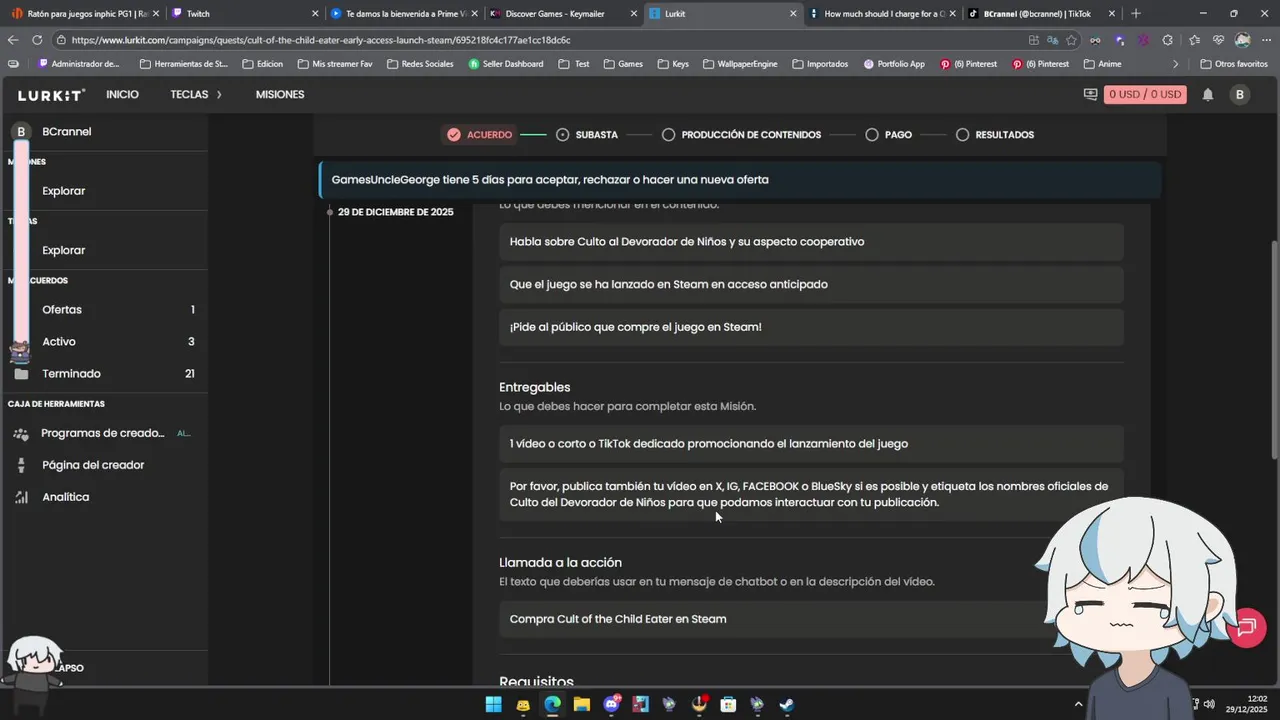Open Microsoft Edge from the taskbar
This screenshot has height=720, width=1280.
tap(552, 704)
